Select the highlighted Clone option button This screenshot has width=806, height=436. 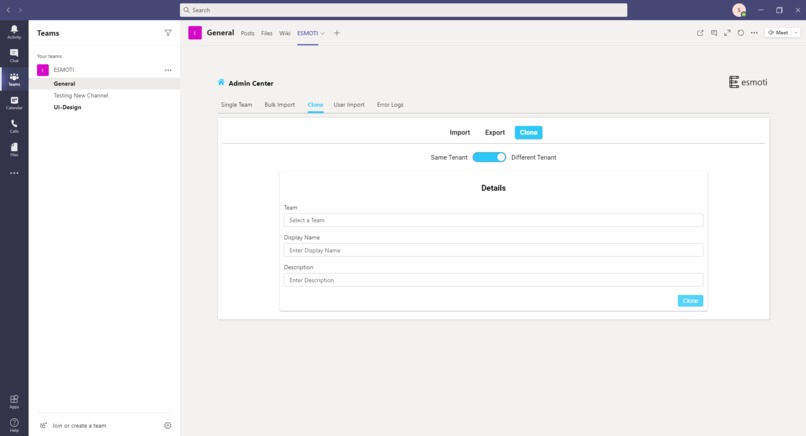(528, 133)
